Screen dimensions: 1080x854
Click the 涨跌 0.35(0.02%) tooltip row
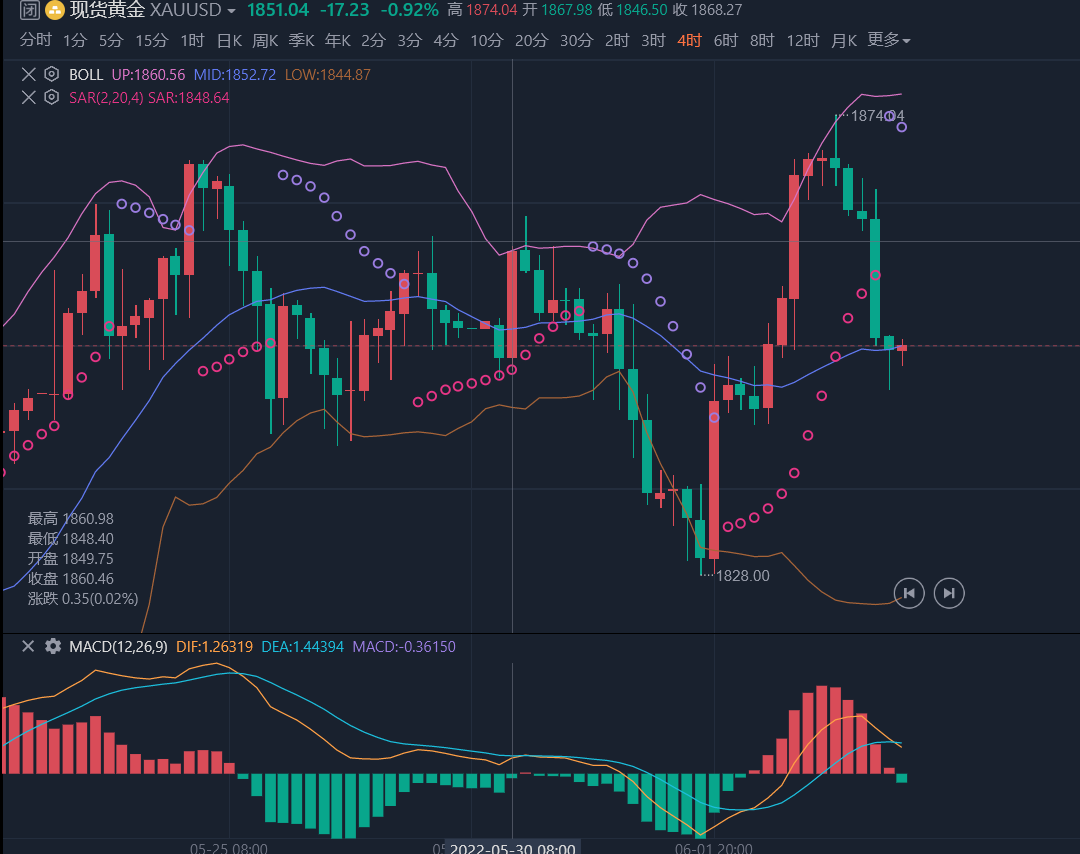click(83, 598)
